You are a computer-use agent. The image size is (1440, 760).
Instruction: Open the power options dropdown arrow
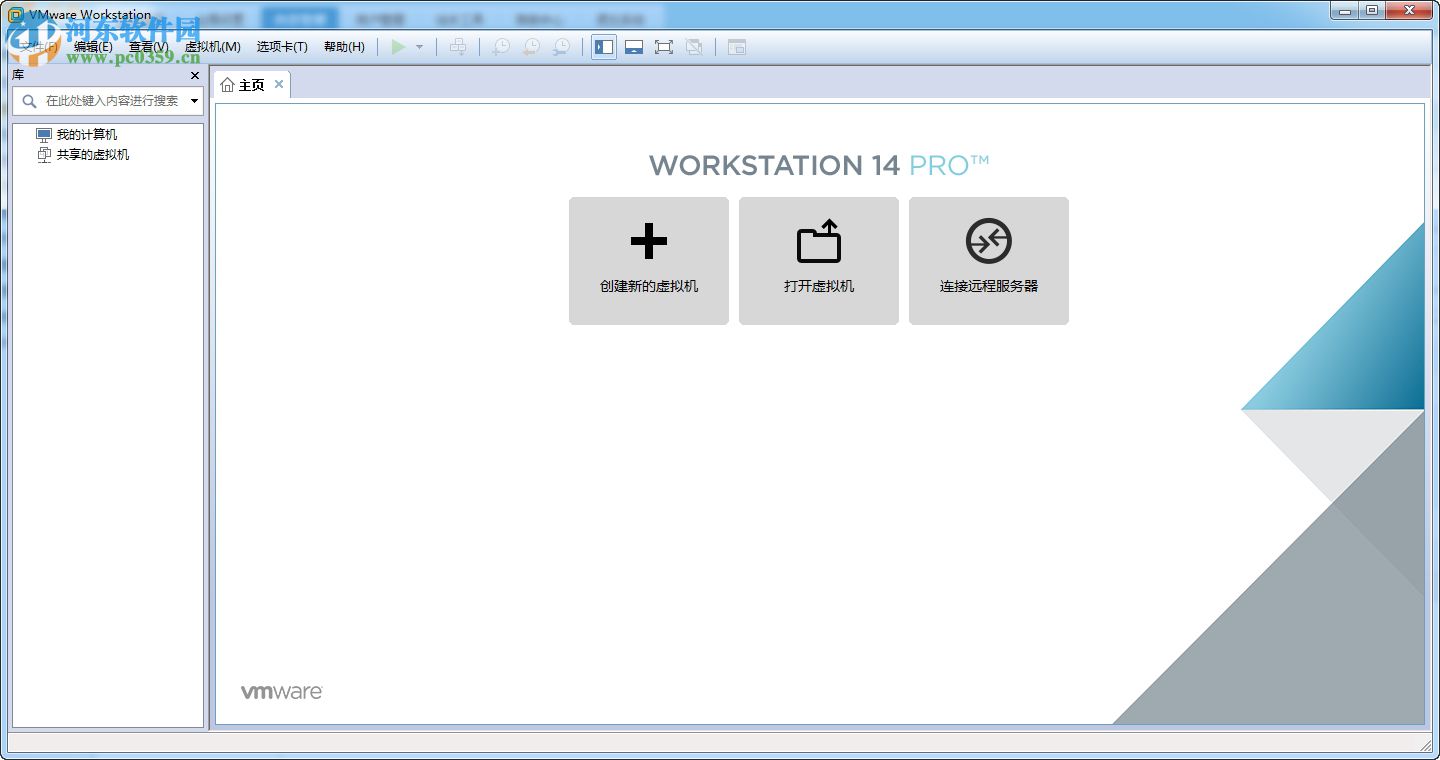[x=418, y=46]
